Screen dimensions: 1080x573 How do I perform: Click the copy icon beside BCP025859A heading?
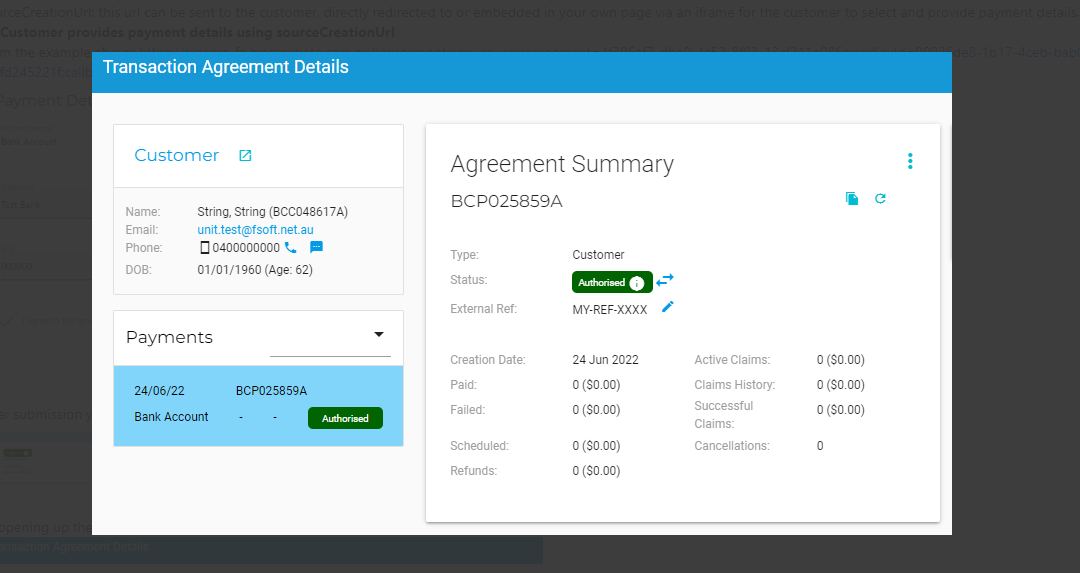pos(852,198)
